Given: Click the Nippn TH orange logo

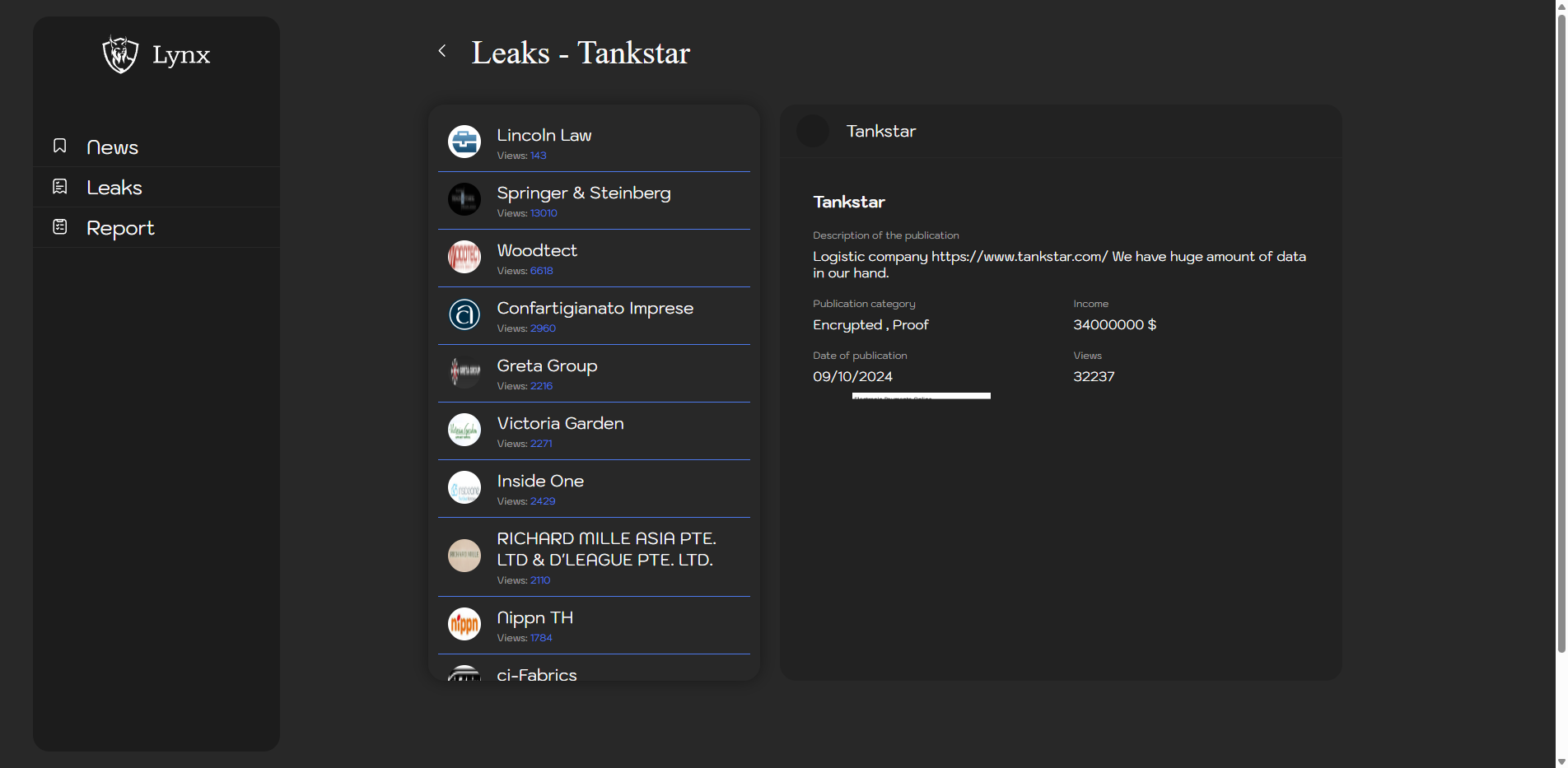Looking at the screenshot, I should click(x=464, y=624).
